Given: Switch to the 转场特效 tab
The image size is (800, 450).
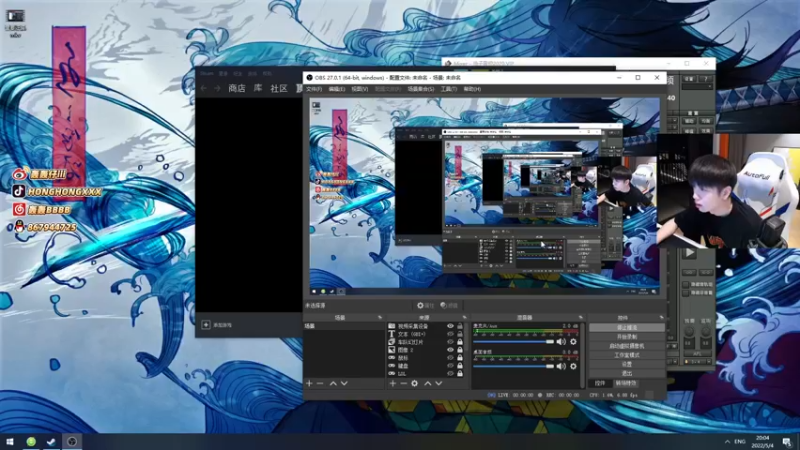Looking at the screenshot, I should coord(626,383).
